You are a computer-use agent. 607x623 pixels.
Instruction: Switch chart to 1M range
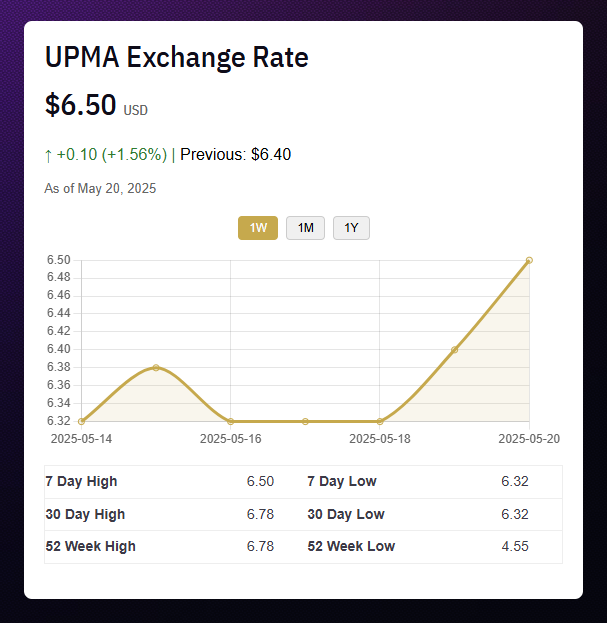point(306,228)
